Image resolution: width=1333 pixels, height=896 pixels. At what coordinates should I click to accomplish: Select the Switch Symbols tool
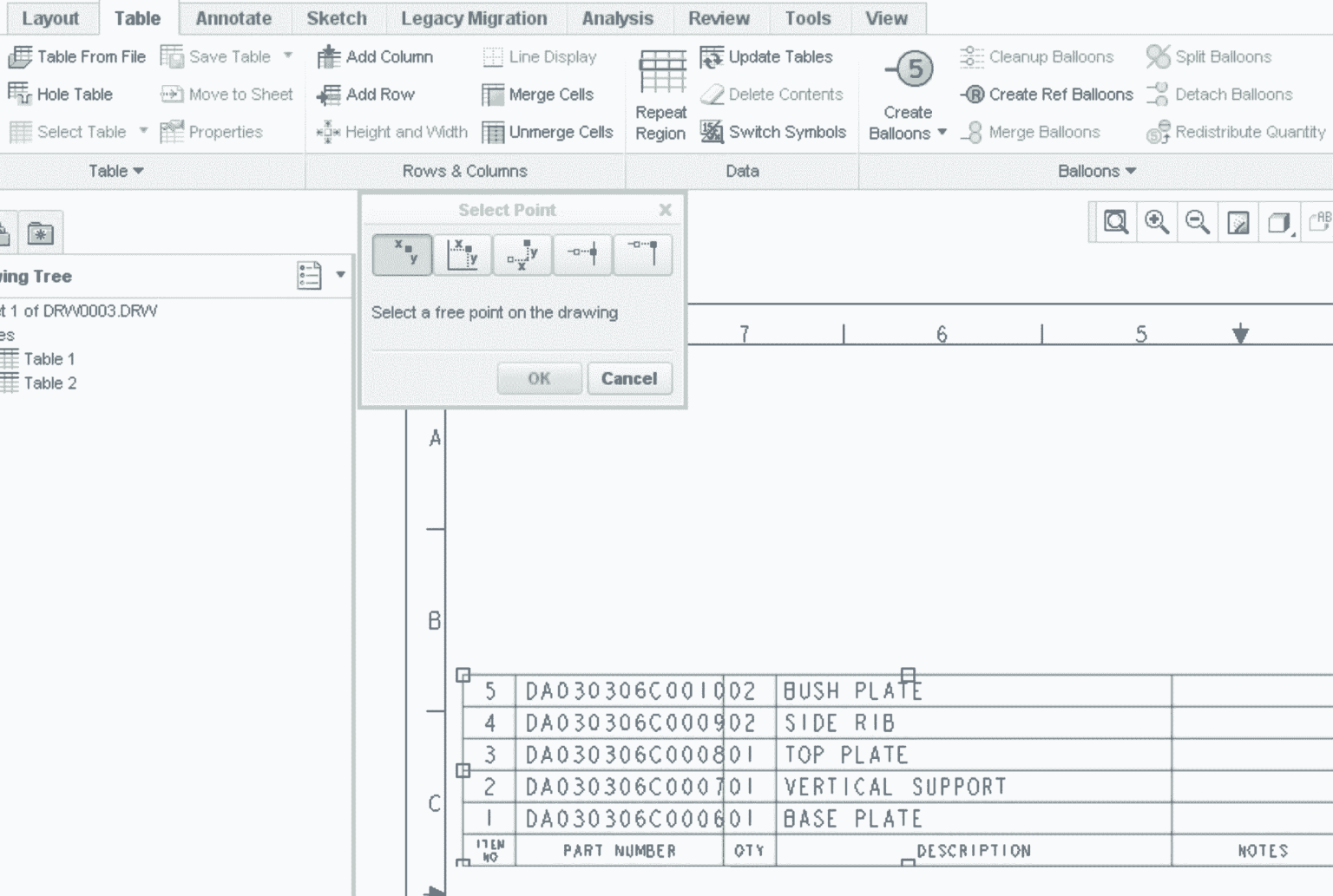(x=775, y=132)
